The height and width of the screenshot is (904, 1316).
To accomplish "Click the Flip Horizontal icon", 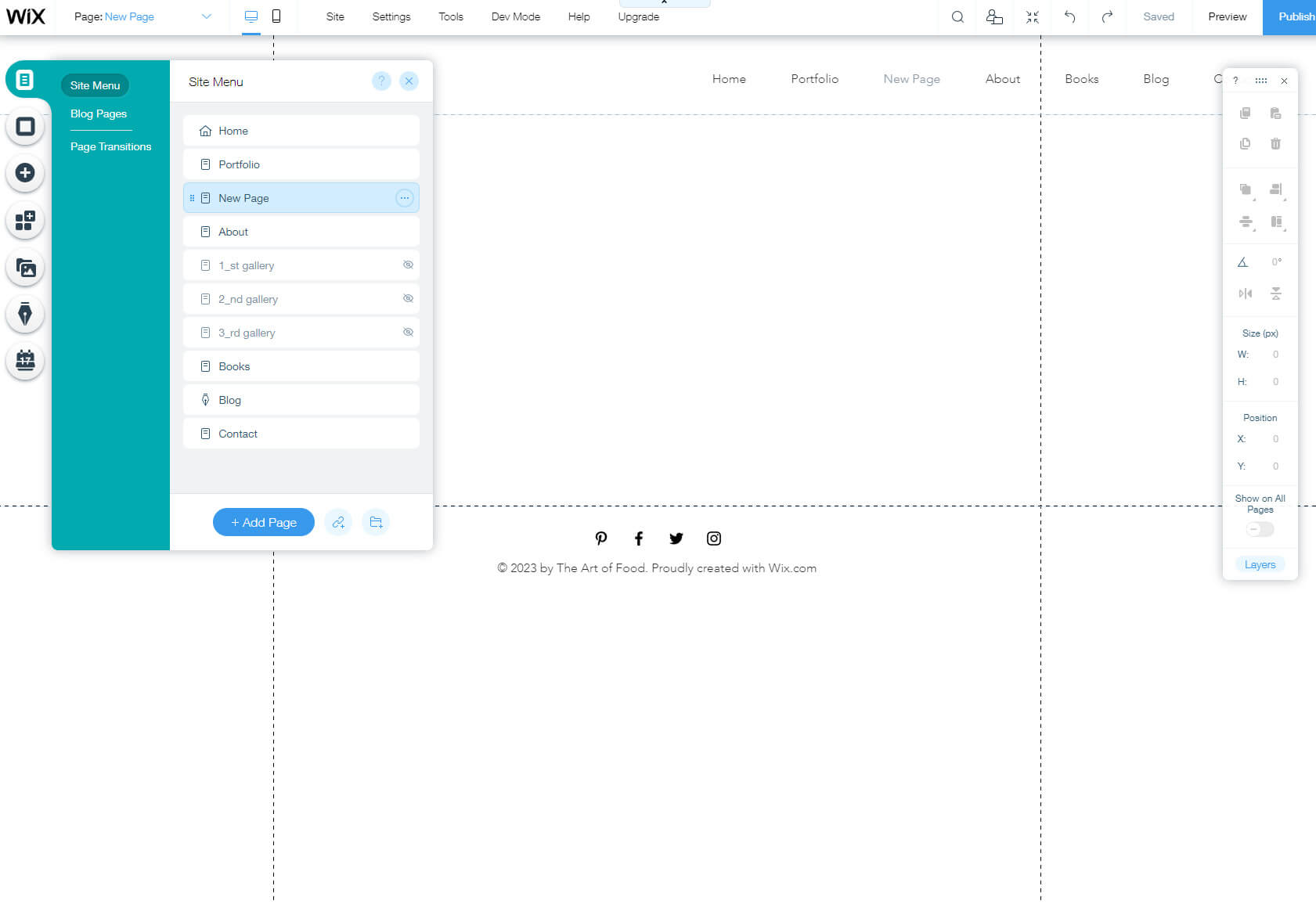I will pyautogui.click(x=1246, y=294).
